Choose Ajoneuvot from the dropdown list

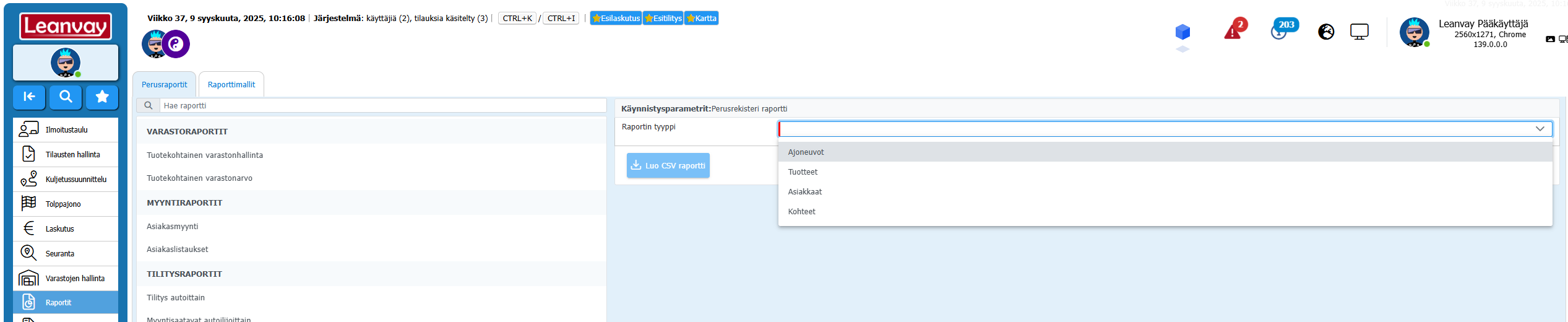coord(806,152)
